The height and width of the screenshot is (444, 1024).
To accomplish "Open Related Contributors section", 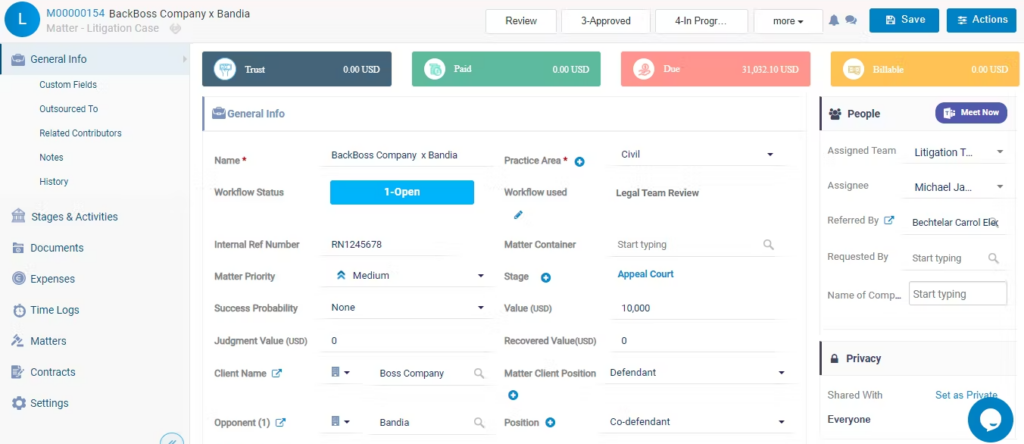I will tap(80, 133).
